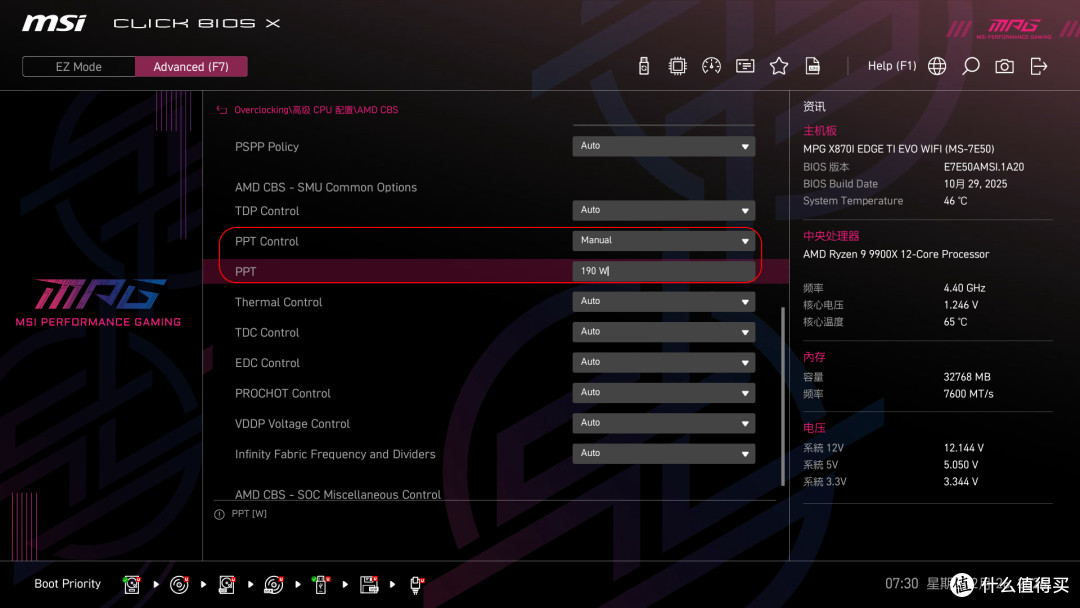Click the Boot Priority label
Viewport: 1080px width, 608px height.
(68, 584)
